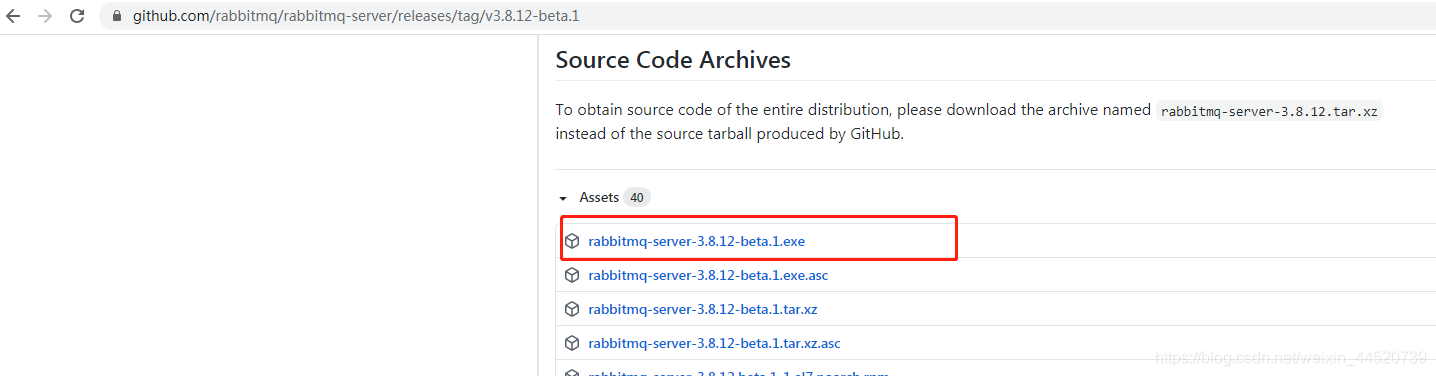Download rabbitmq-server-3.8.12-beta.1.exe
This screenshot has height=376, width=1436.
tap(696, 241)
